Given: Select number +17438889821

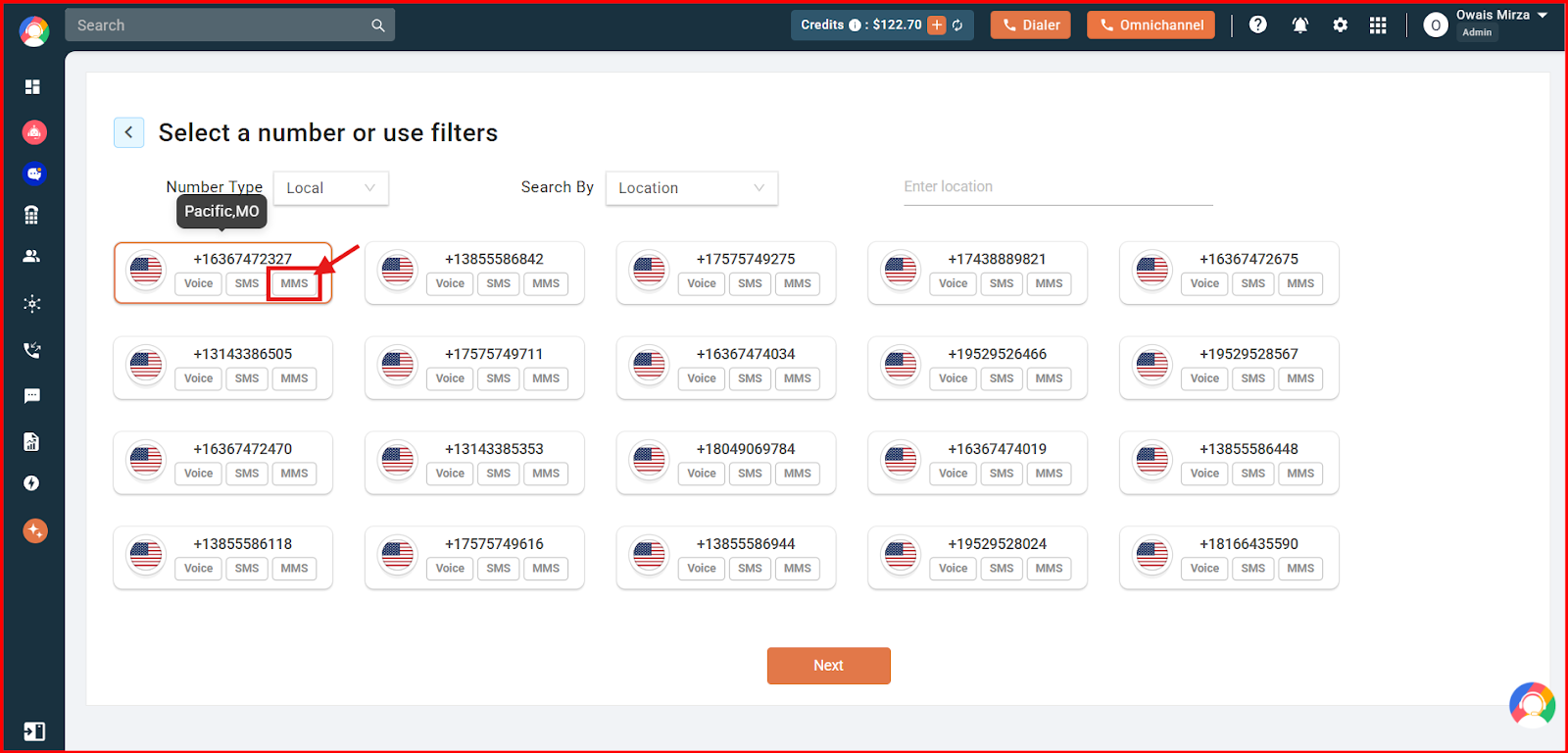Looking at the screenshot, I should pos(978,273).
